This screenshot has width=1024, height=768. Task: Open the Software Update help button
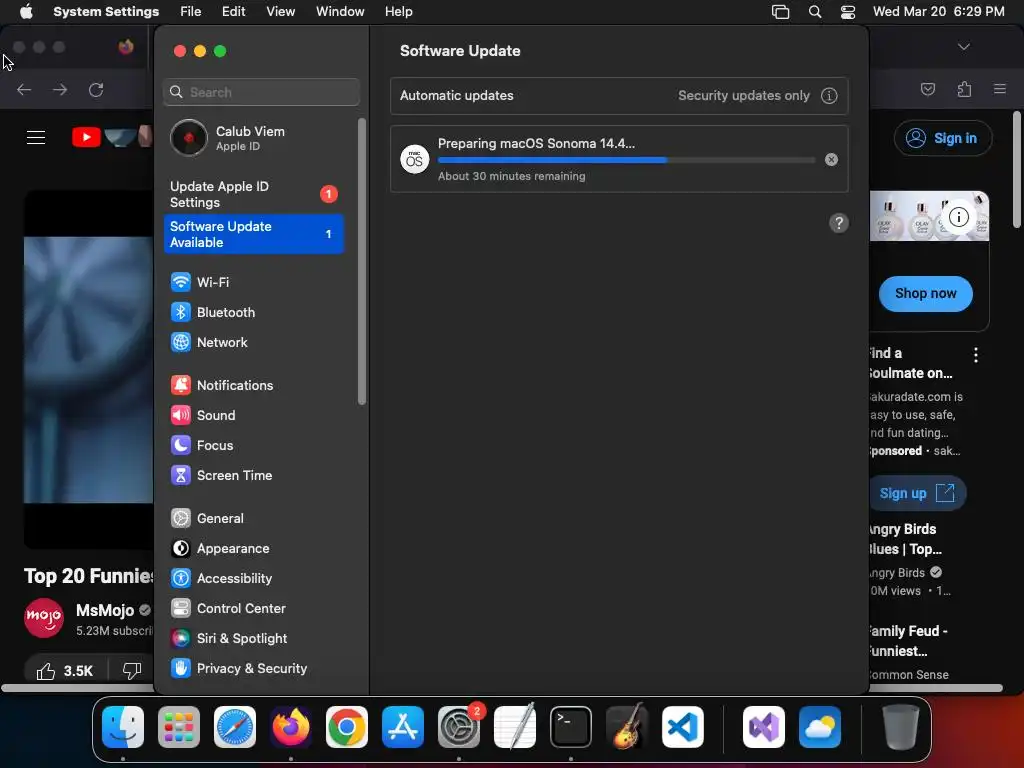click(x=839, y=223)
